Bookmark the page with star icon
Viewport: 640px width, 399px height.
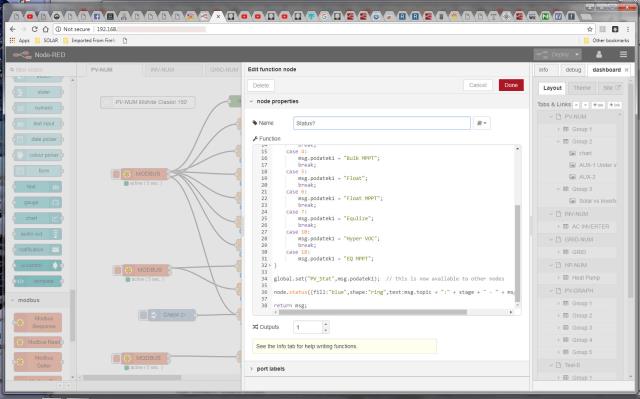(x=589, y=29)
